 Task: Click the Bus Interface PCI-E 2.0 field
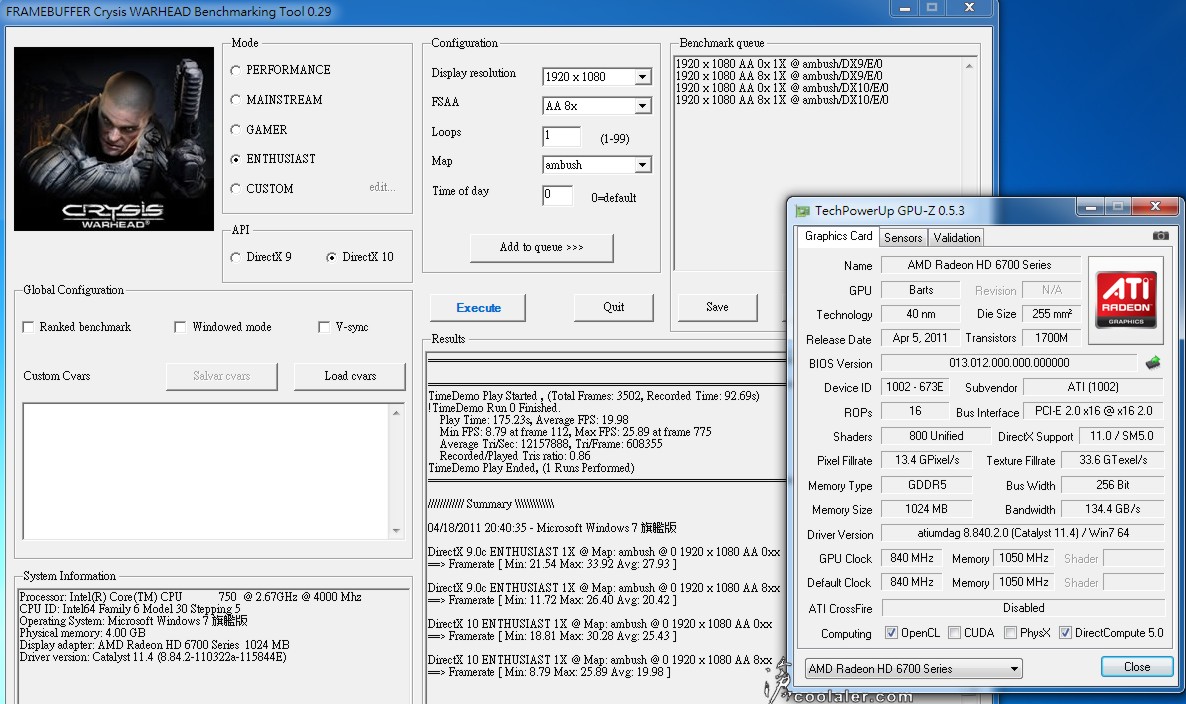1093,411
